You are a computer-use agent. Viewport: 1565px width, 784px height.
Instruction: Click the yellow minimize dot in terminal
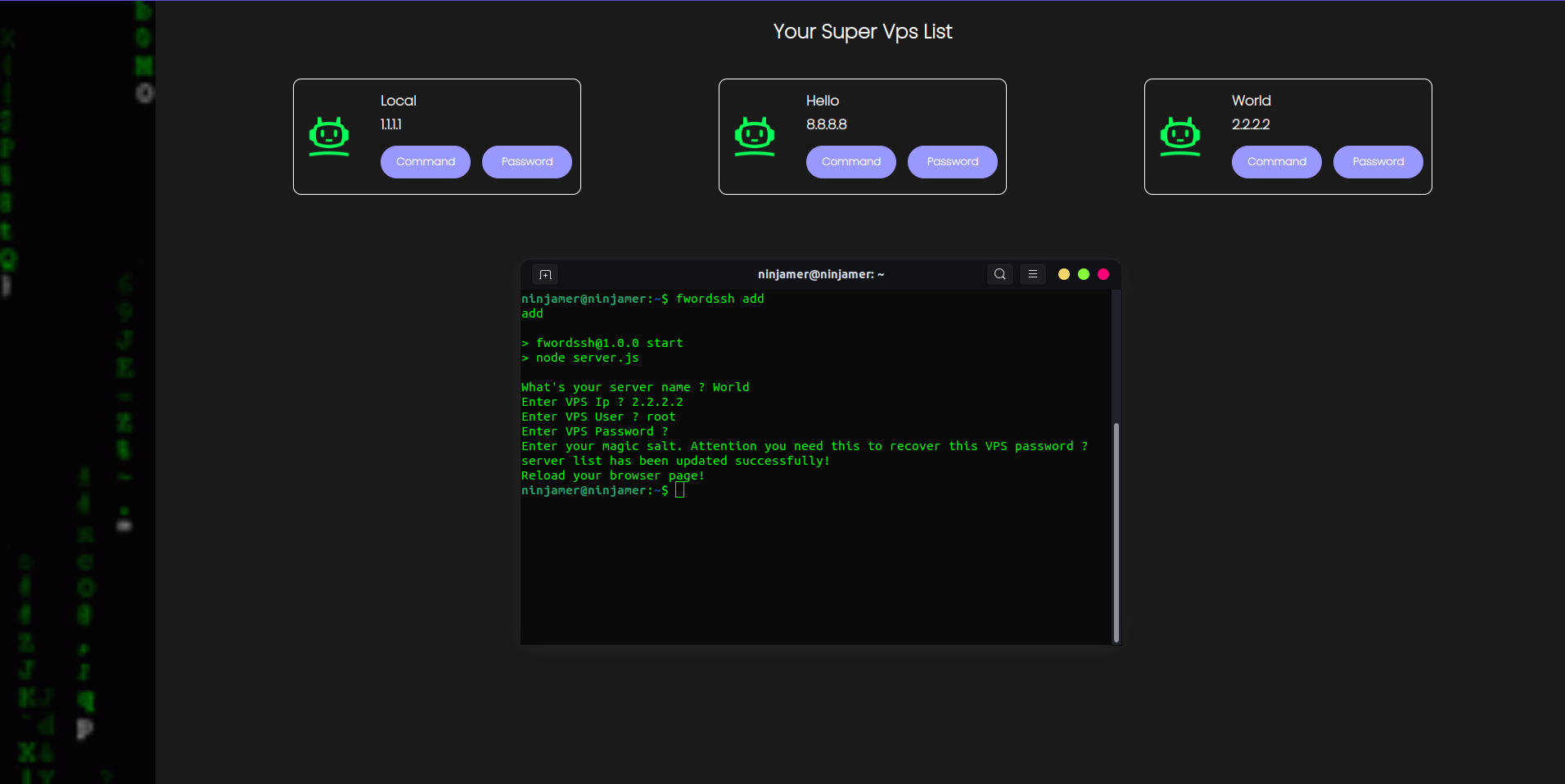(1064, 274)
